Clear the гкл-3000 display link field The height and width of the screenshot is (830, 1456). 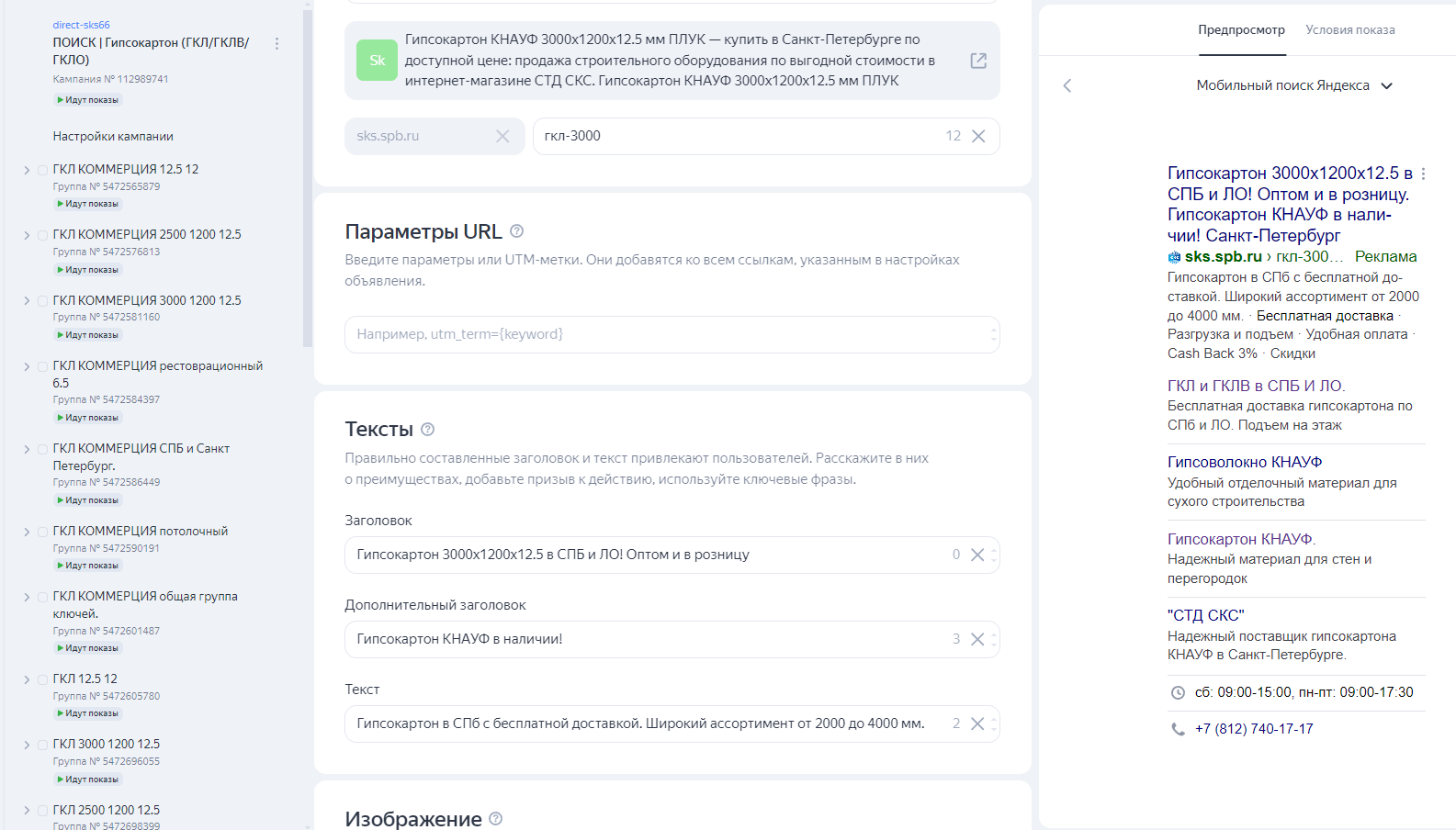[978, 136]
